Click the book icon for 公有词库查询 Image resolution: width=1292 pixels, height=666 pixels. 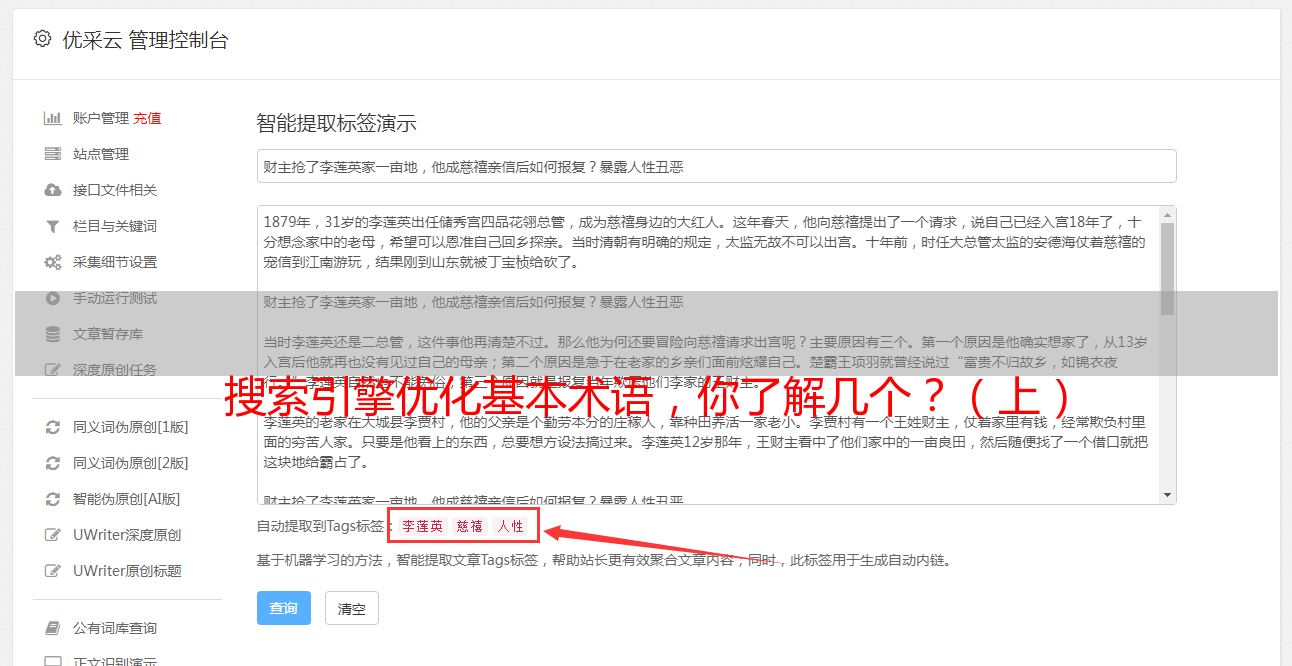[x=53, y=628]
